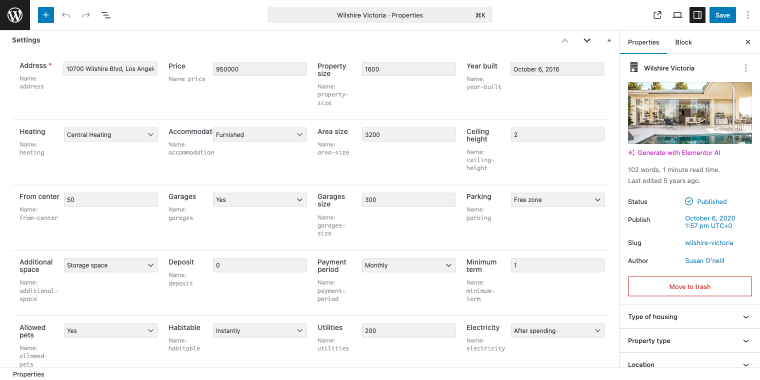Open the Accommodation dropdown showing Furnished
The image size is (760, 380).
[x=260, y=135]
